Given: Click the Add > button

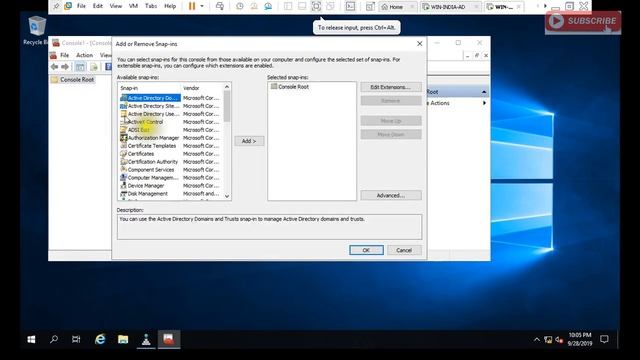Looking at the screenshot, I should coord(249,141).
